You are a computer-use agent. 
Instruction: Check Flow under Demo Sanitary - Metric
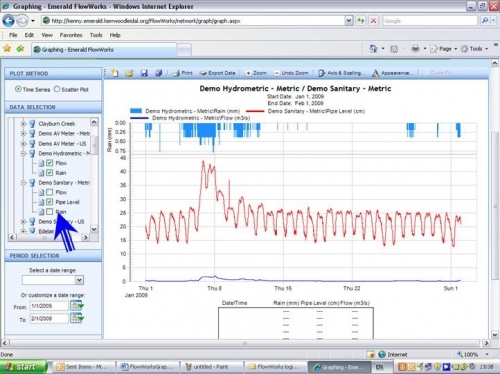coord(49,192)
